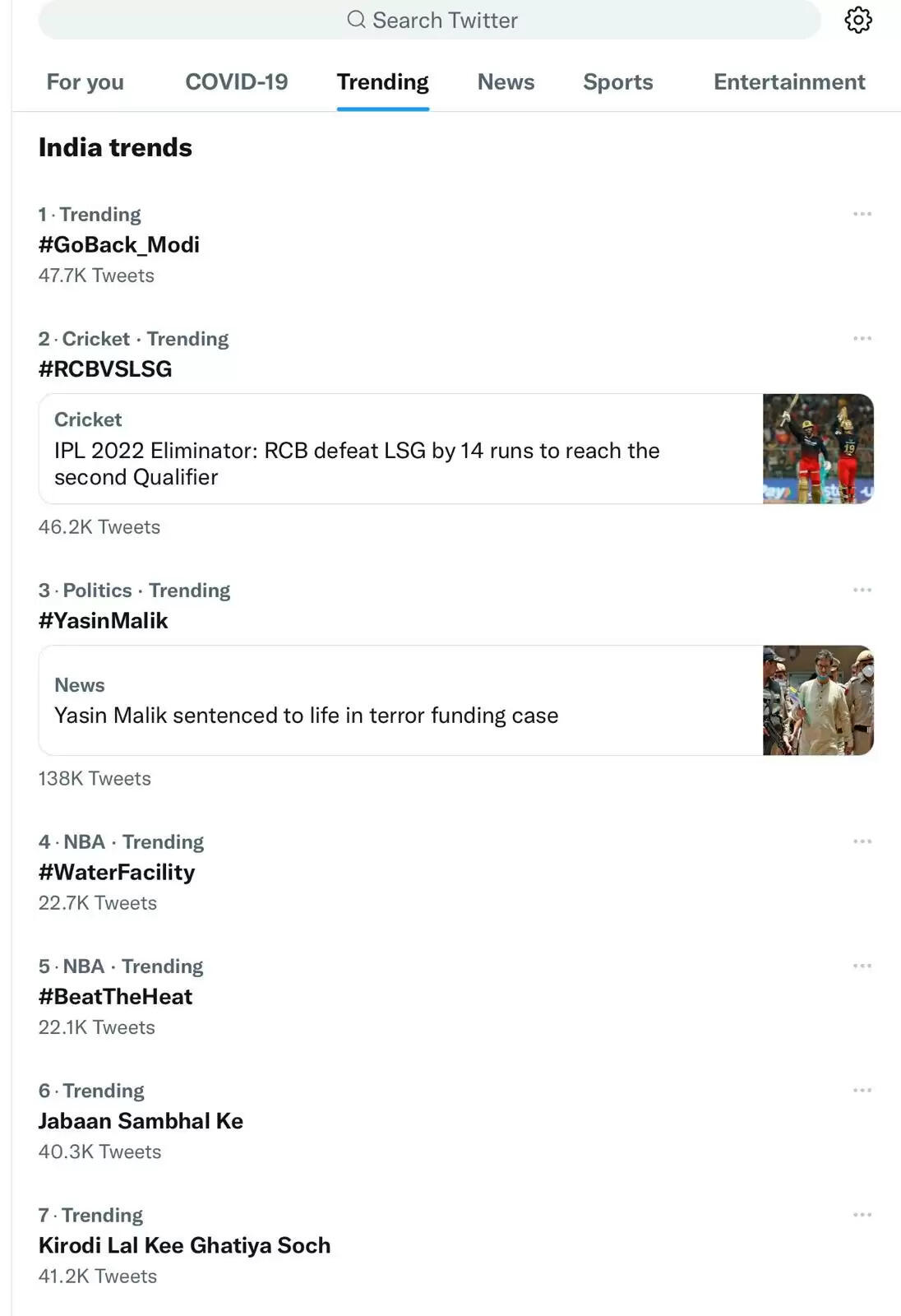
Task: Open the Entertainment tab
Action: click(x=789, y=82)
